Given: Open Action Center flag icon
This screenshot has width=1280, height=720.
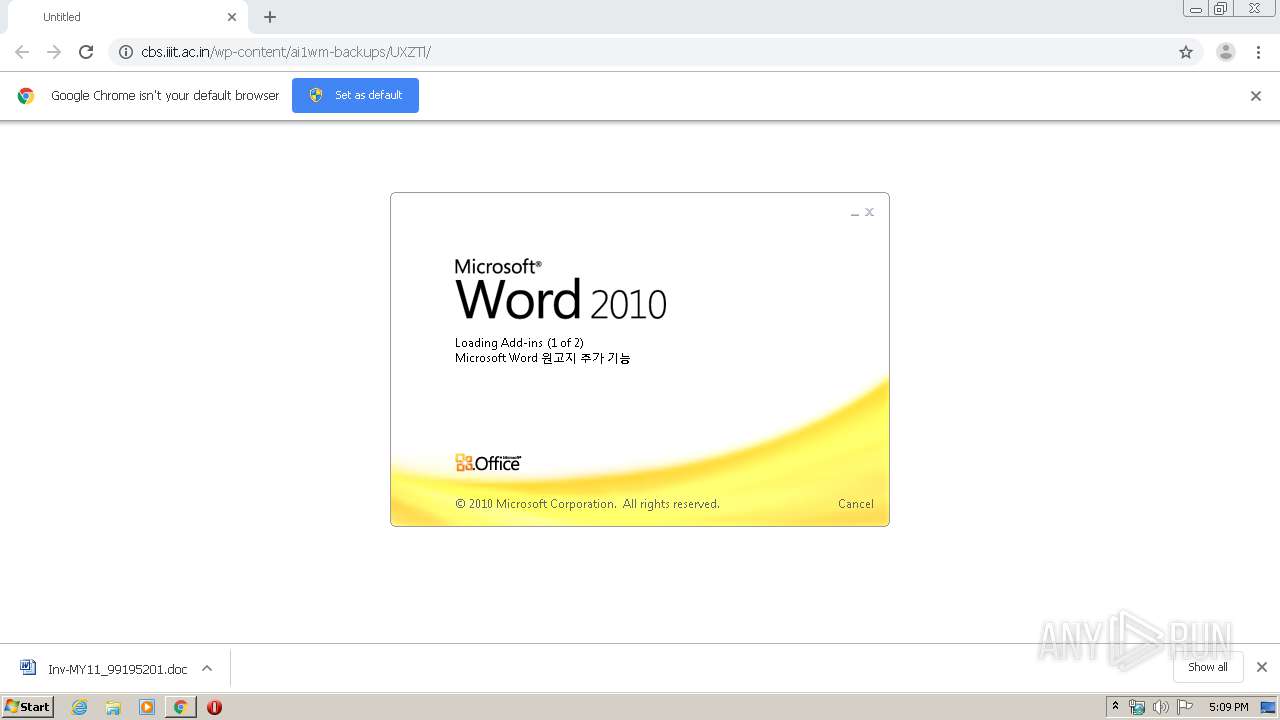Looking at the screenshot, I should 1185,707.
